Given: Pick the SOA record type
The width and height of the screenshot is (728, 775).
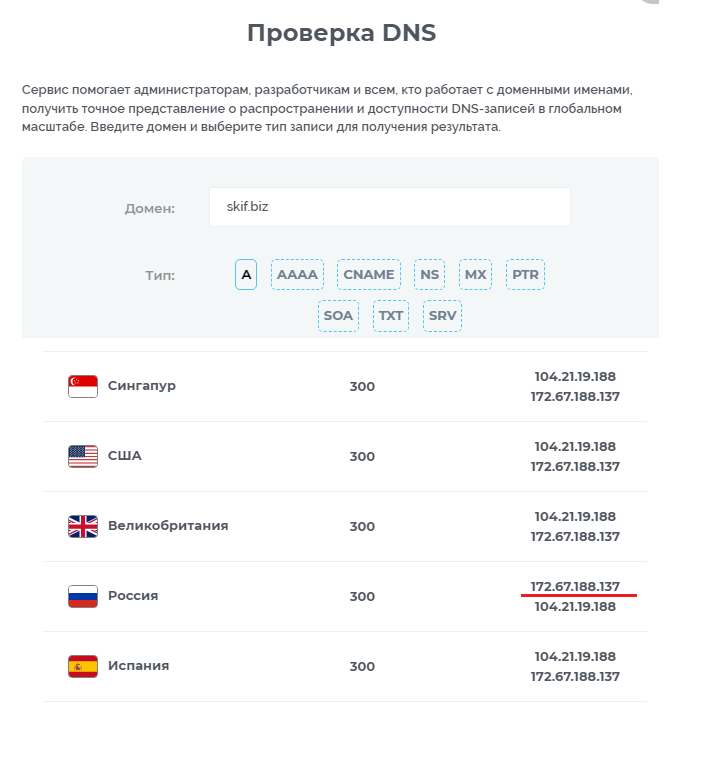Looking at the screenshot, I should click(338, 315).
